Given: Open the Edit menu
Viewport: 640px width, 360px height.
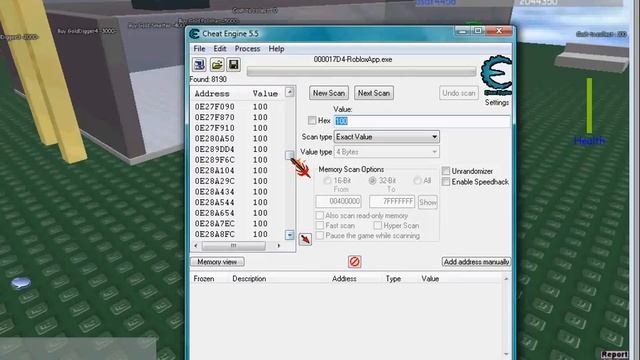Looking at the screenshot, I should click(220, 49).
